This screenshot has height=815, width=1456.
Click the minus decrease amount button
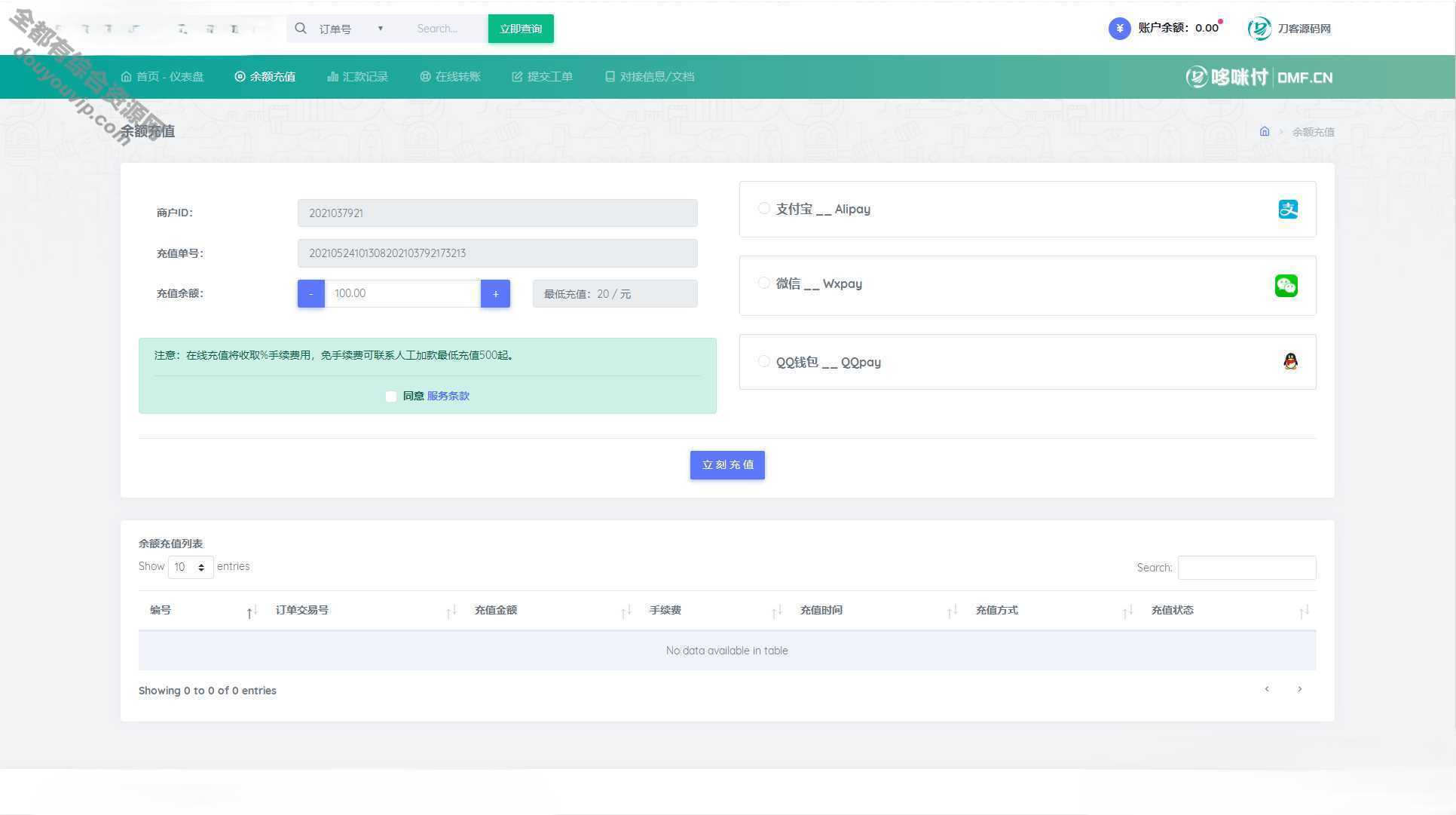(x=311, y=294)
